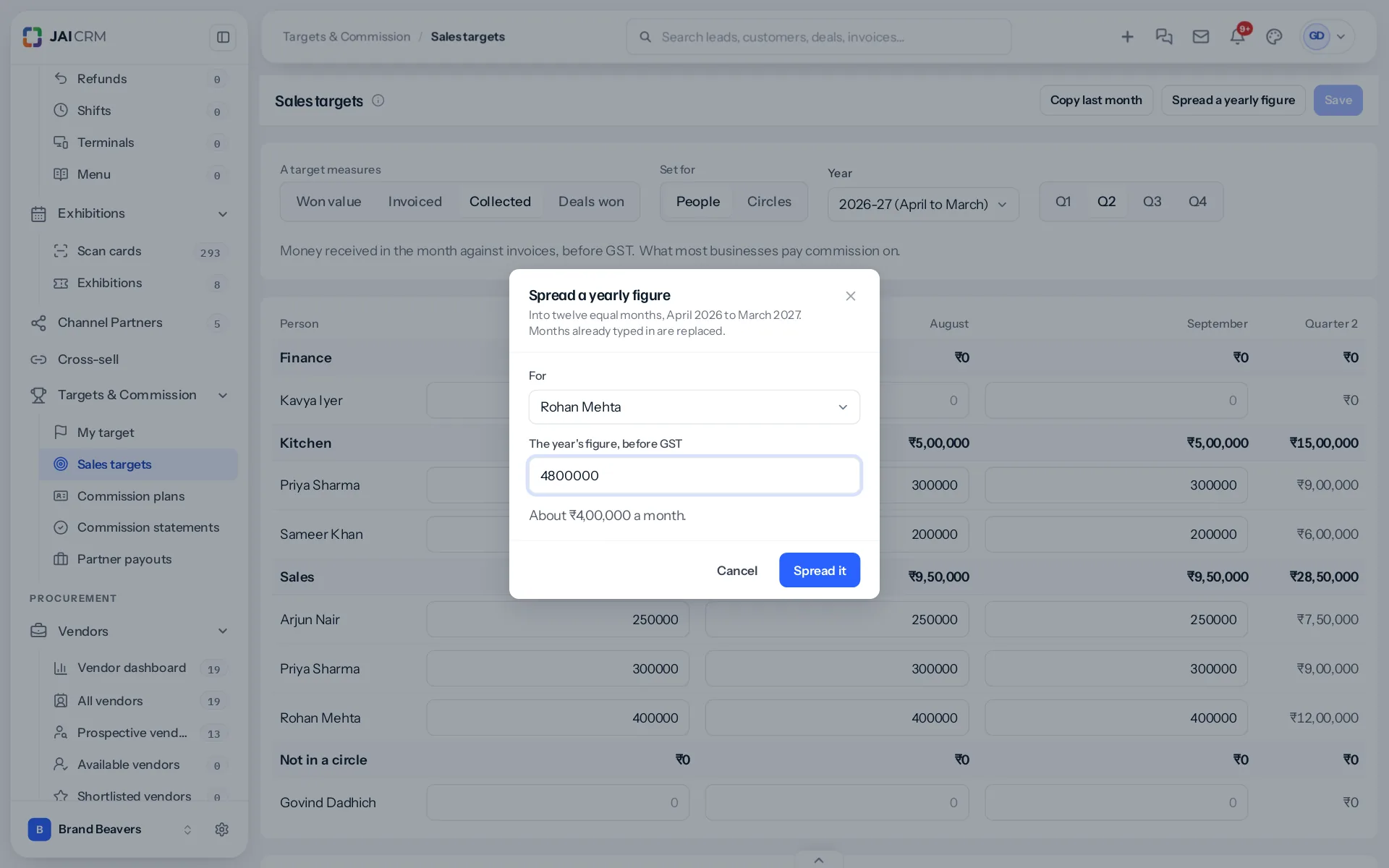This screenshot has height=868, width=1389.
Task: Select the Q2 tab
Action: click(x=1106, y=202)
